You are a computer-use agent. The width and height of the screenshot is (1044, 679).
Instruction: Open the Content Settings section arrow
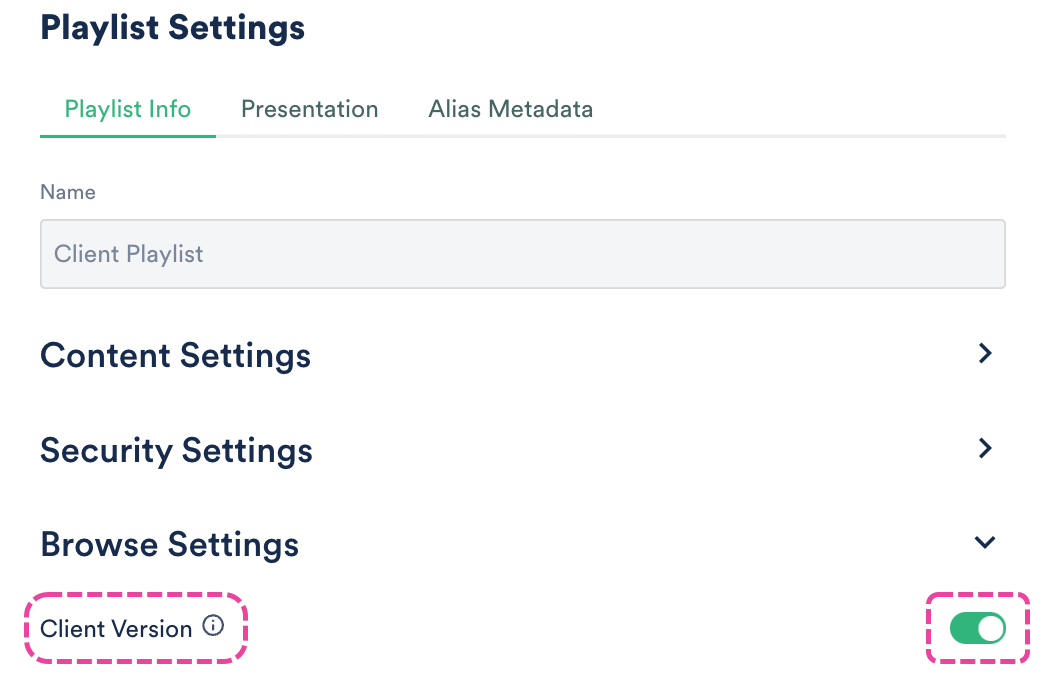click(985, 353)
